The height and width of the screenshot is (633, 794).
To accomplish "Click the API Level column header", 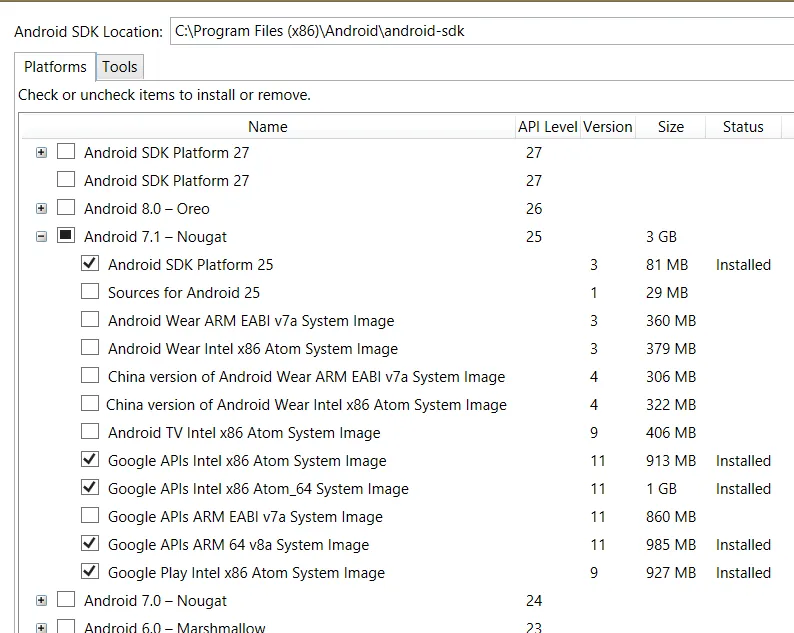I will 547,127.
